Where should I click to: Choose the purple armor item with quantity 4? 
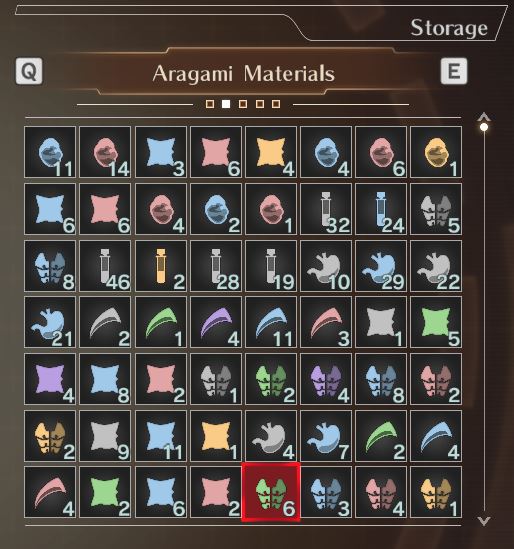click(326, 379)
